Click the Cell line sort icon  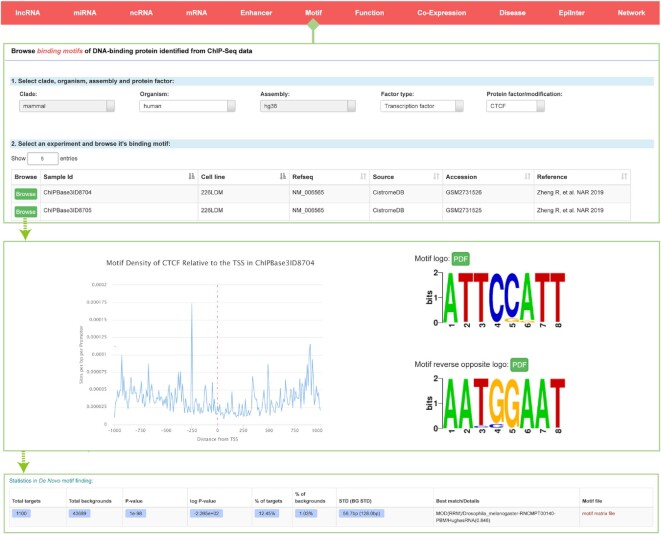280,177
